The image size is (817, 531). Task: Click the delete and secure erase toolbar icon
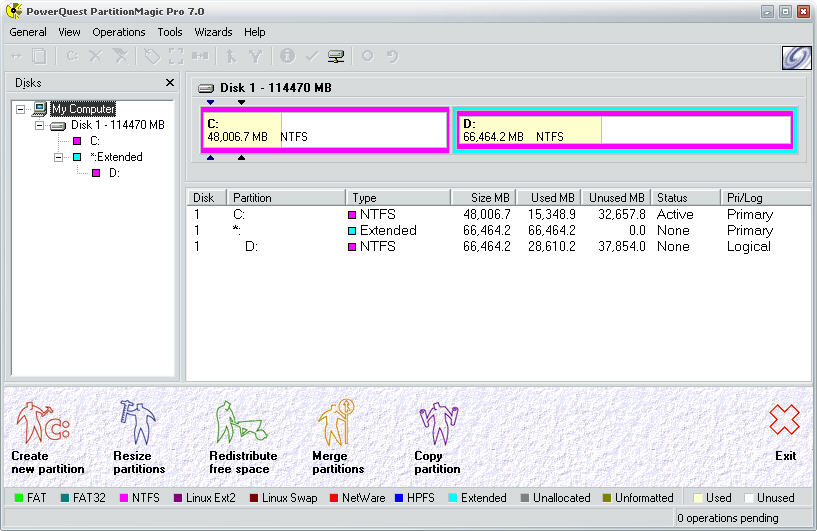(x=120, y=56)
